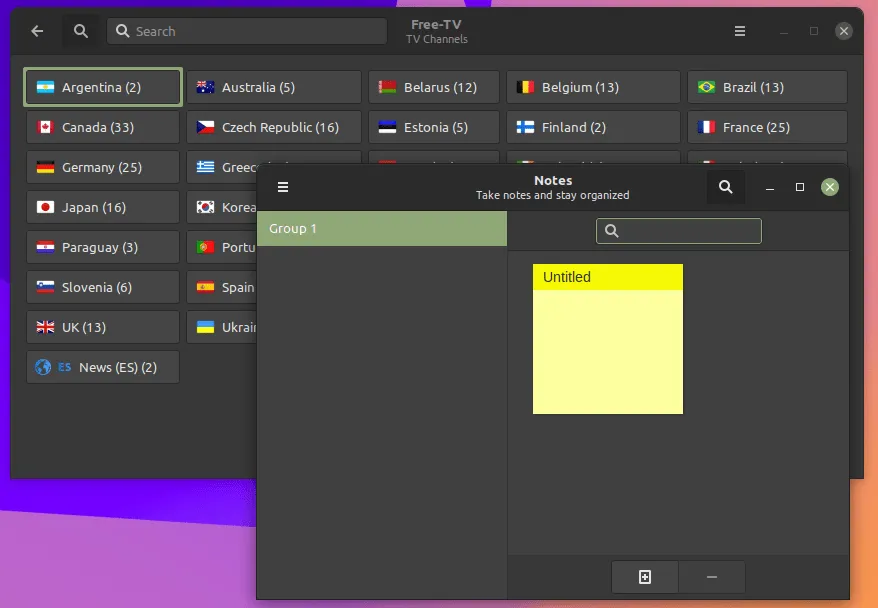
Task: Open the News (ES) (2) category
Action: 103,367
